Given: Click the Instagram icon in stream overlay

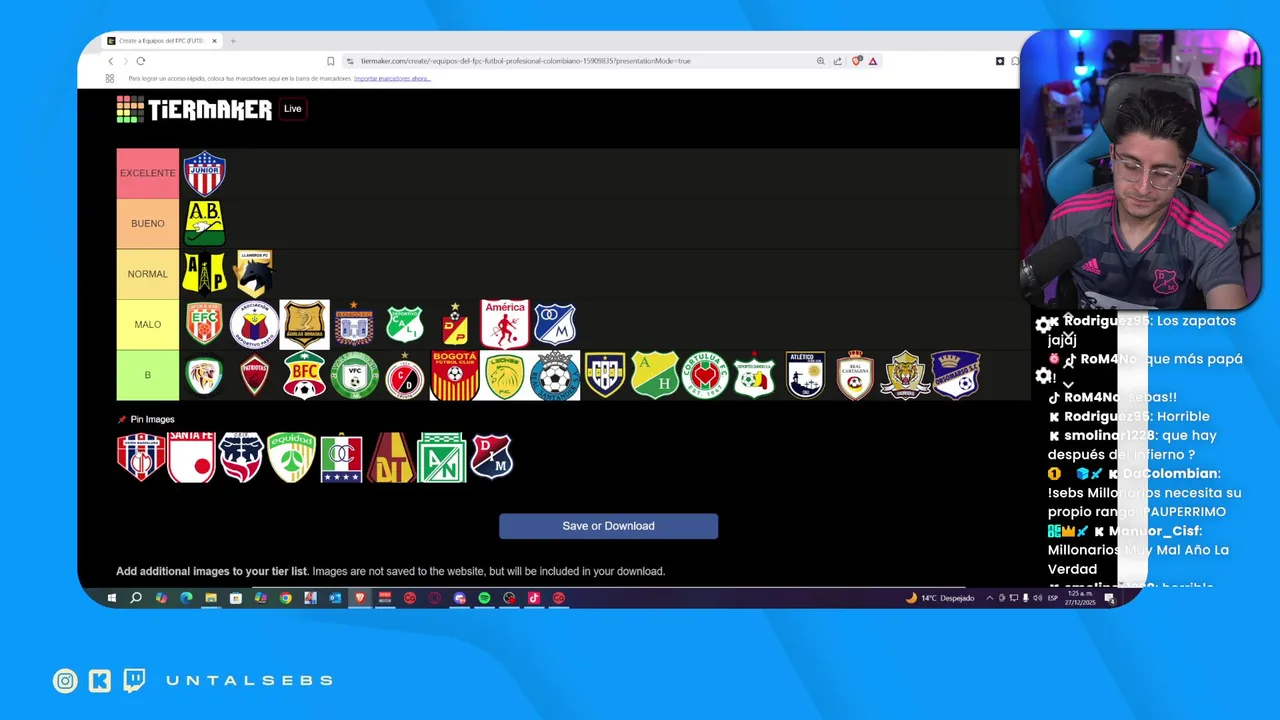Looking at the screenshot, I should (65, 681).
